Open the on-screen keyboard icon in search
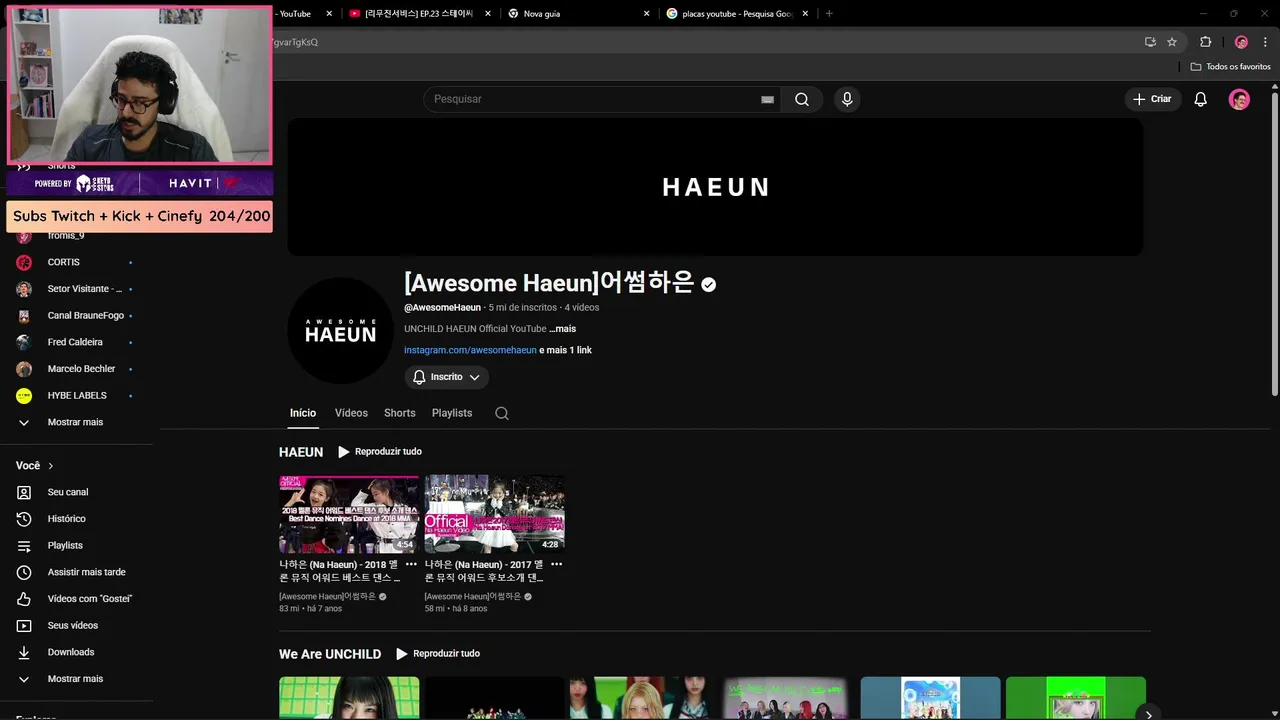Viewport: 1280px width, 720px height. pyautogui.click(x=767, y=100)
